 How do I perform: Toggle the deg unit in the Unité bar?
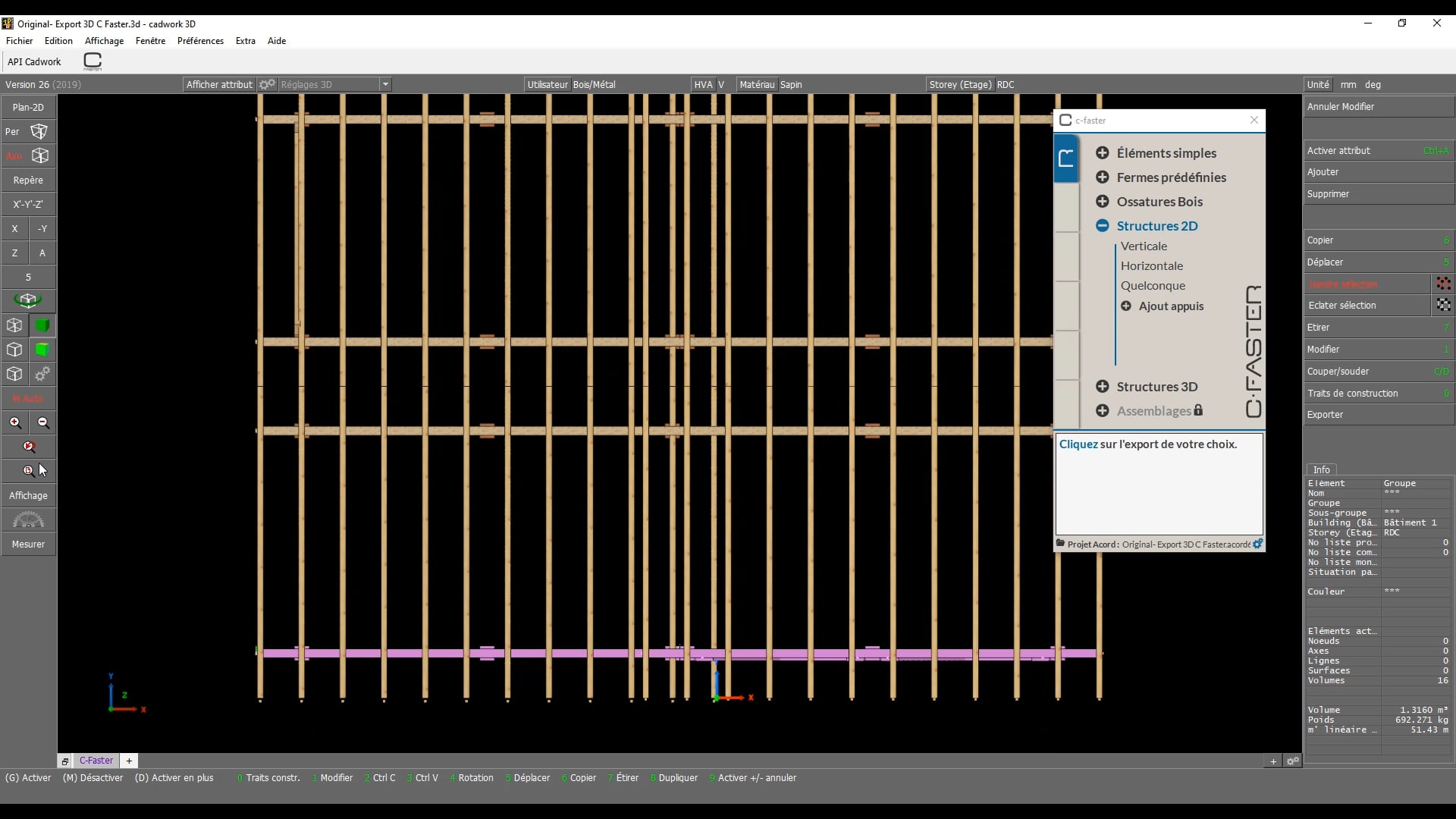1373,84
